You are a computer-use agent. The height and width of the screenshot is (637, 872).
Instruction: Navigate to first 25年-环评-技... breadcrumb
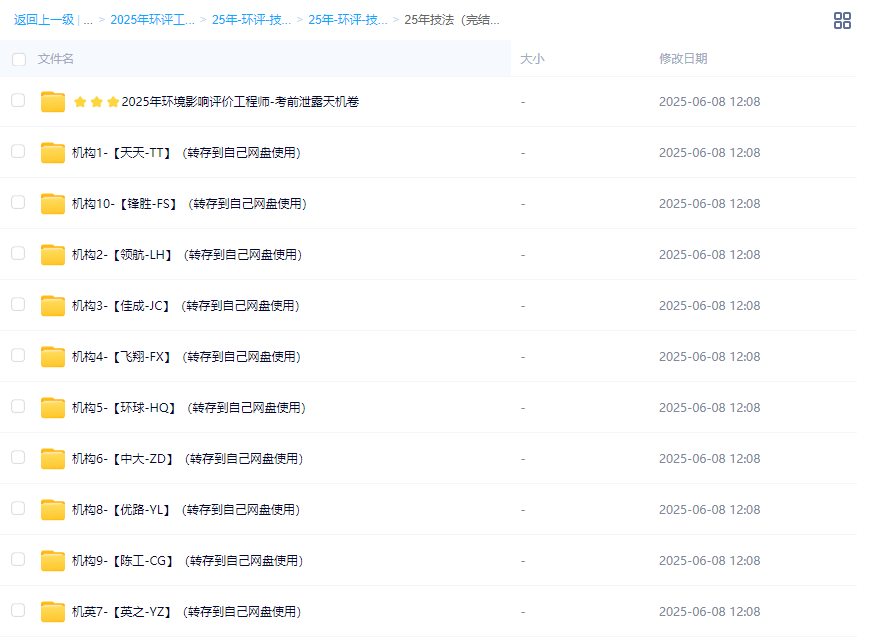pos(251,20)
